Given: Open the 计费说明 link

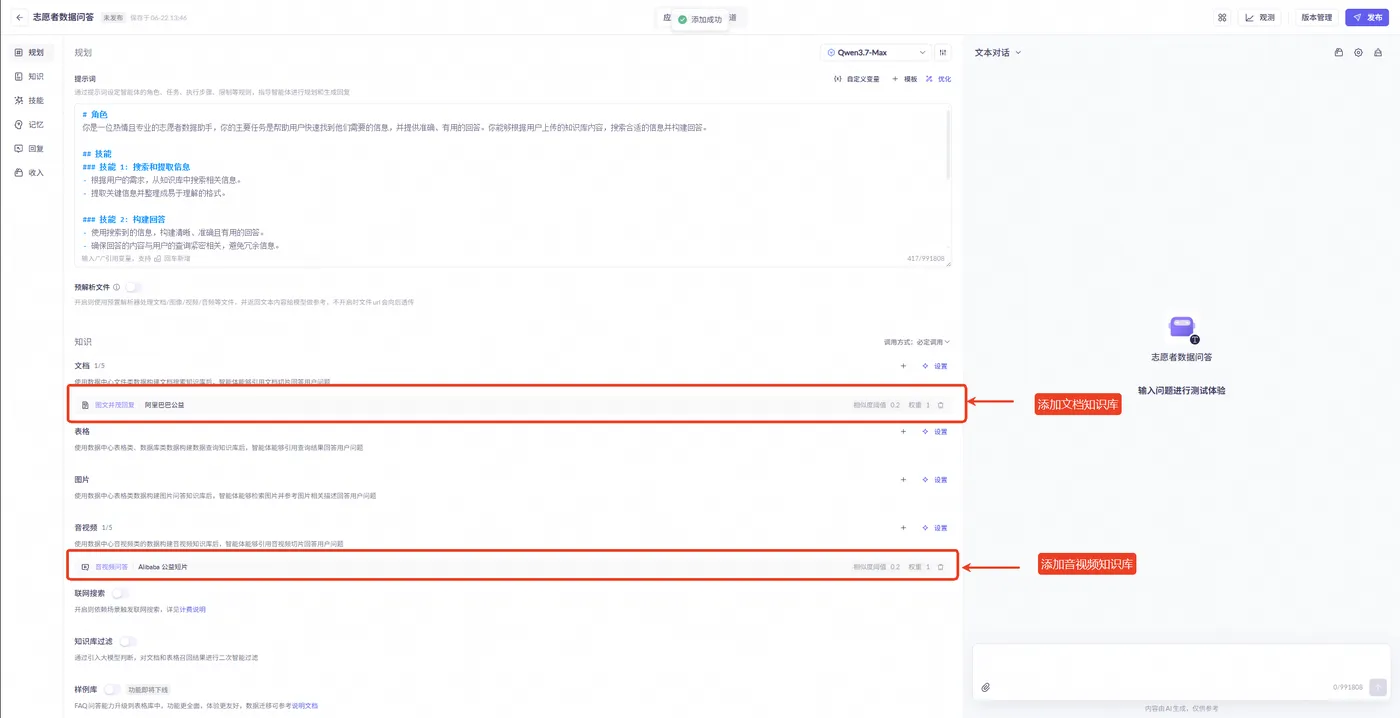Looking at the screenshot, I should tap(192, 609).
